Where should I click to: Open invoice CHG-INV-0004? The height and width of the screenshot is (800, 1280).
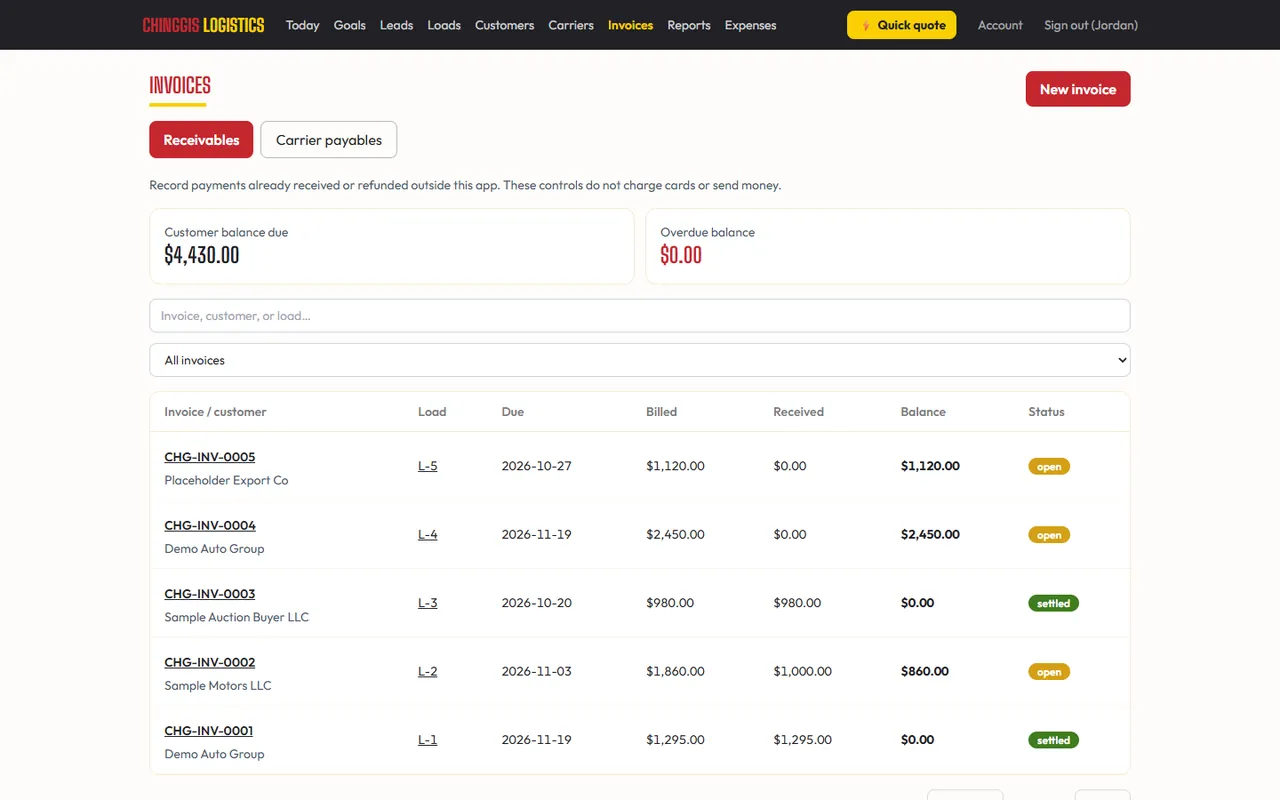pos(210,525)
